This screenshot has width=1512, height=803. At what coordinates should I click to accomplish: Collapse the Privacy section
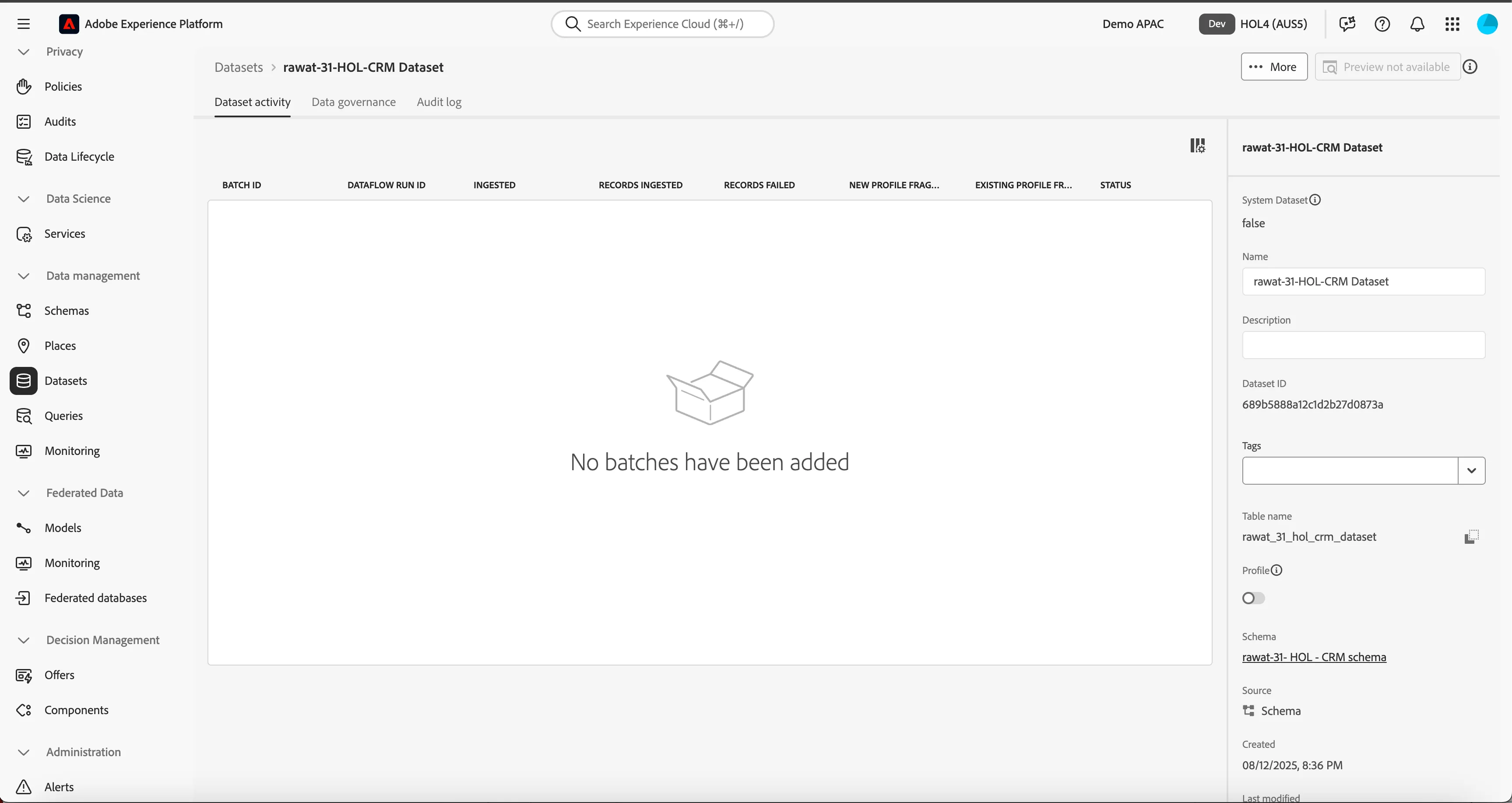coord(24,52)
